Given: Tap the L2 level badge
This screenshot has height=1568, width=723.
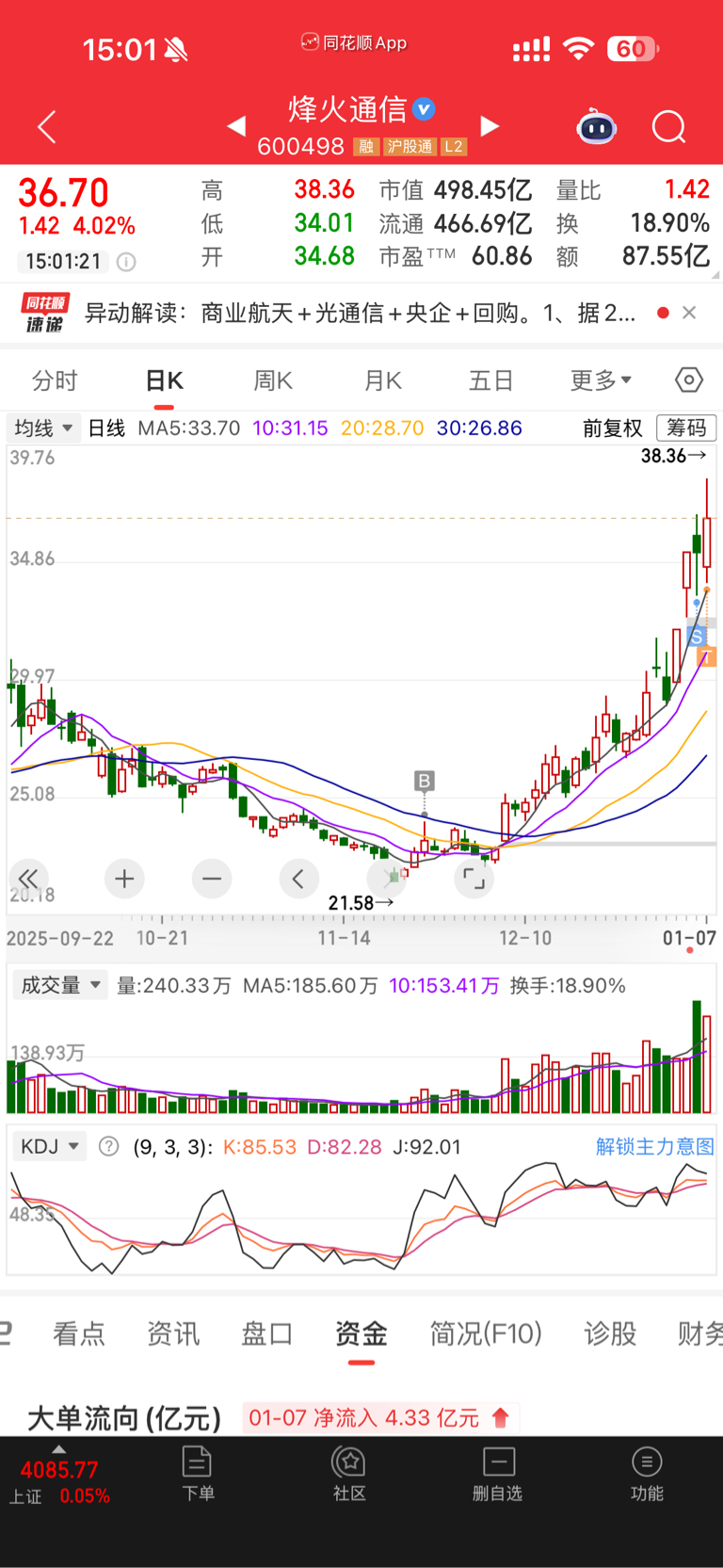Looking at the screenshot, I should point(454,146).
